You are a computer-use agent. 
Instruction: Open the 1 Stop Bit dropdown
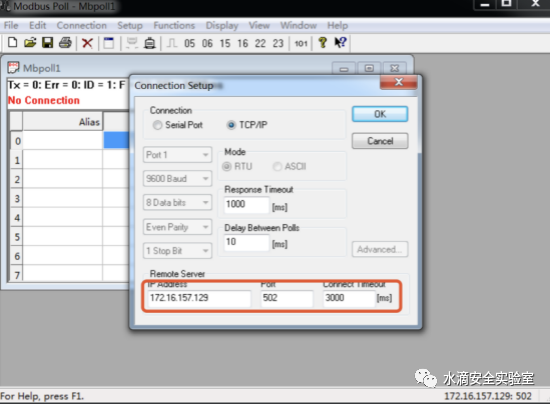pyautogui.click(x=177, y=251)
